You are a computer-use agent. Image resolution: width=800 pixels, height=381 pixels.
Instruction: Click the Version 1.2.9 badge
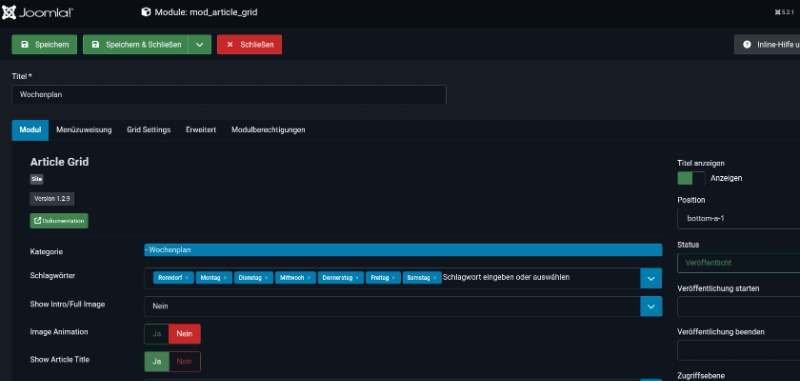(x=52, y=199)
